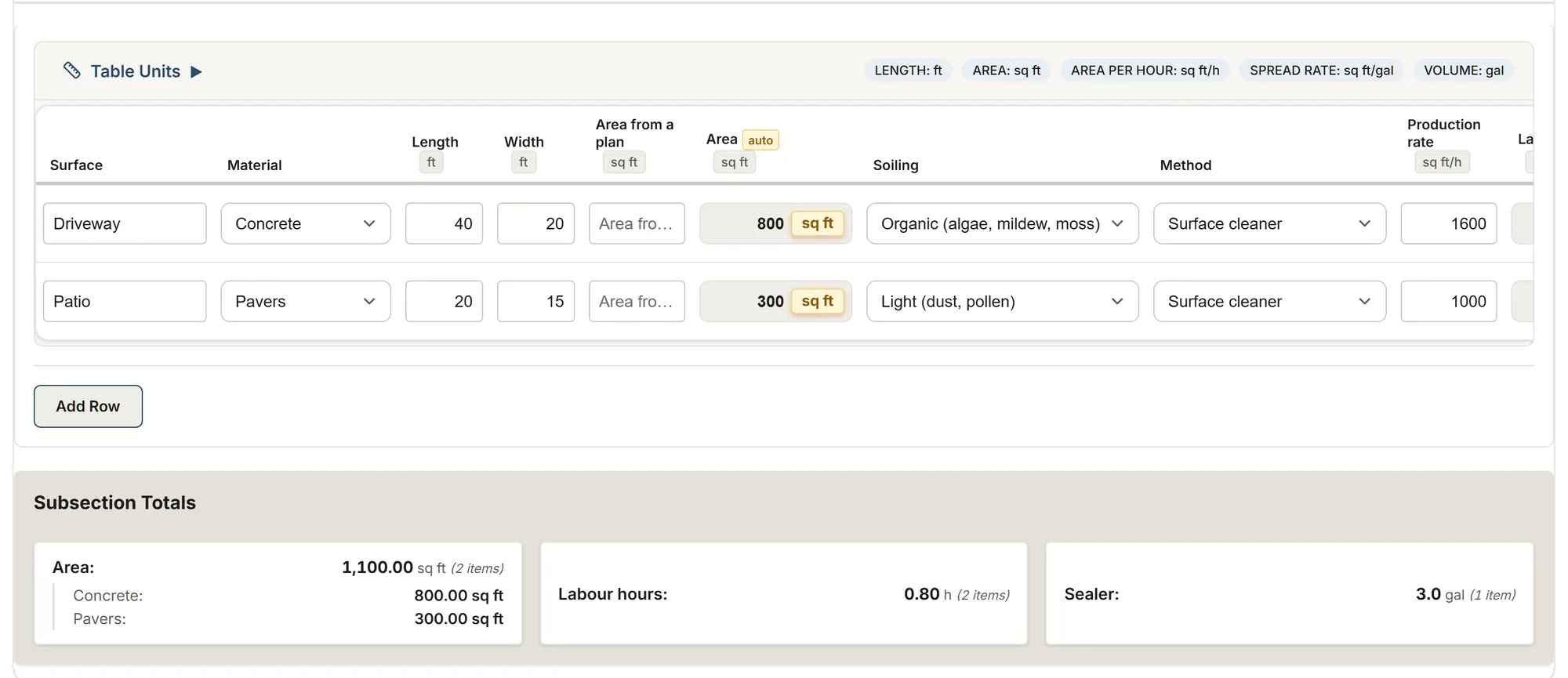Open the Pavers material dropdown

306,301
